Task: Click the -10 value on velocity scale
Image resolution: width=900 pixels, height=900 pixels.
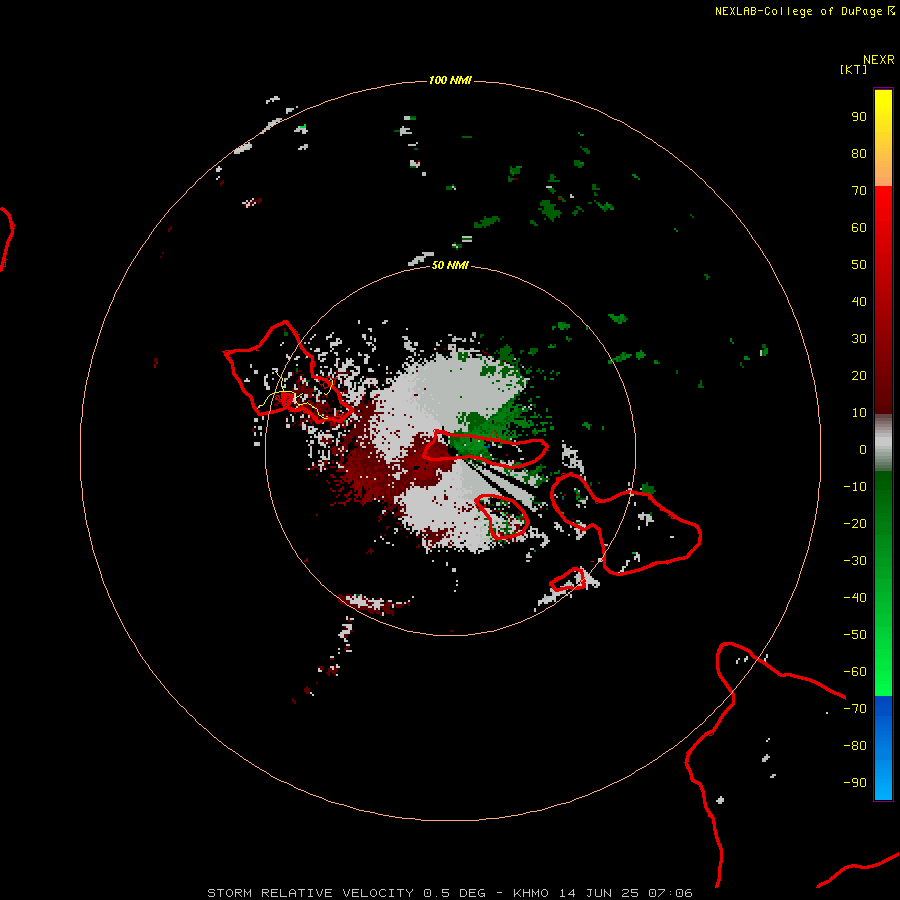Action: [855, 487]
